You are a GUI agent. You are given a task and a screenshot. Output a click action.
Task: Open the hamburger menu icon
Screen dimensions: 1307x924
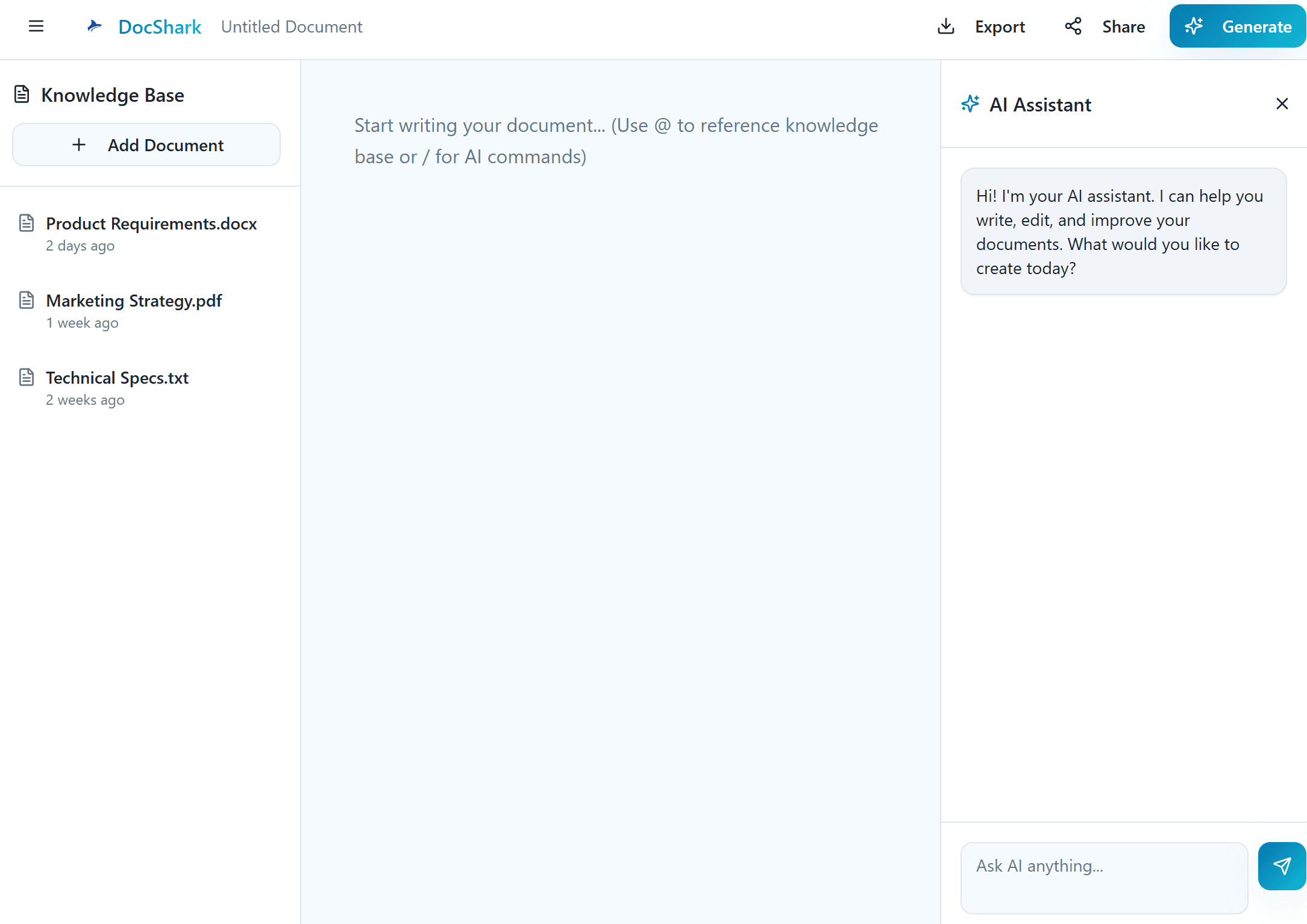36,26
